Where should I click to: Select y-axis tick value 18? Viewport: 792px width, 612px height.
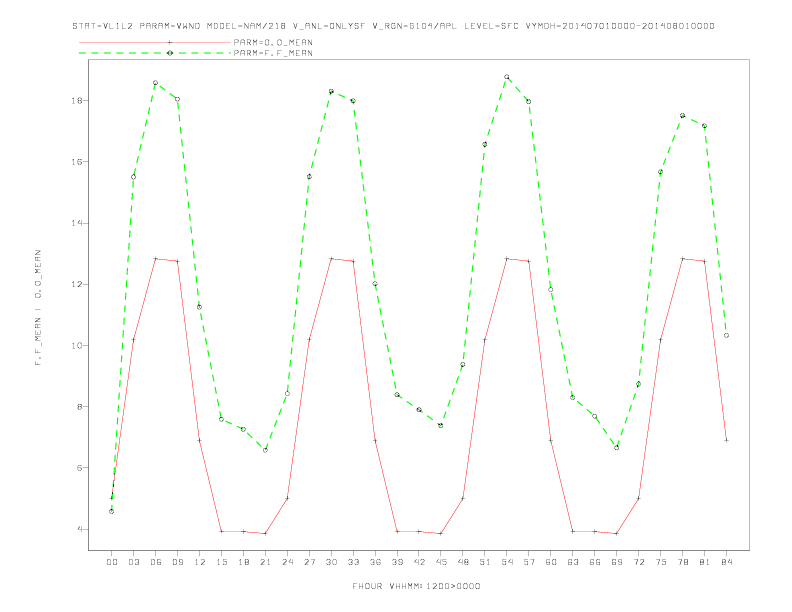point(77,100)
